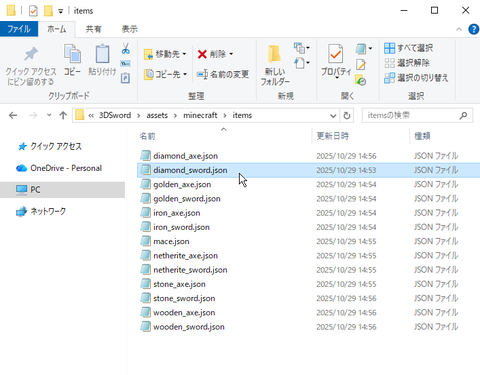Expand the recent locations chevron
The image size is (480, 375).
coord(49,115)
